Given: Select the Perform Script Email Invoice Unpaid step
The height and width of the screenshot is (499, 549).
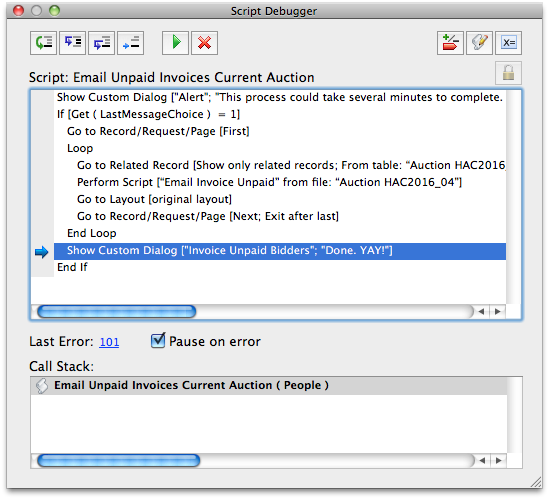Looking at the screenshot, I should (x=269, y=182).
